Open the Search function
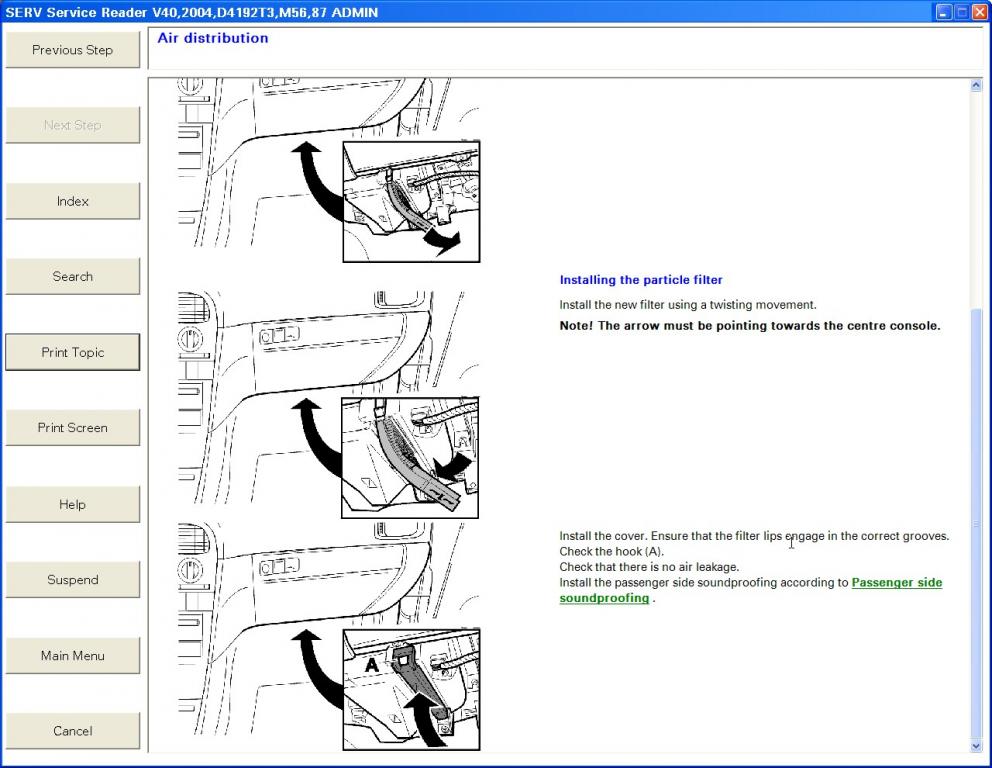Viewport: 992px width, 768px height. pyautogui.click(x=73, y=276)
